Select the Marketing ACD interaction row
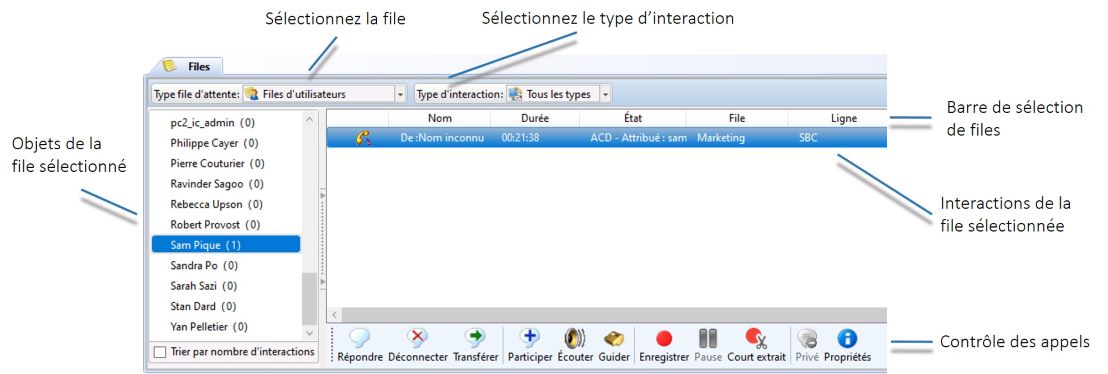 click(x=606, y=138)
